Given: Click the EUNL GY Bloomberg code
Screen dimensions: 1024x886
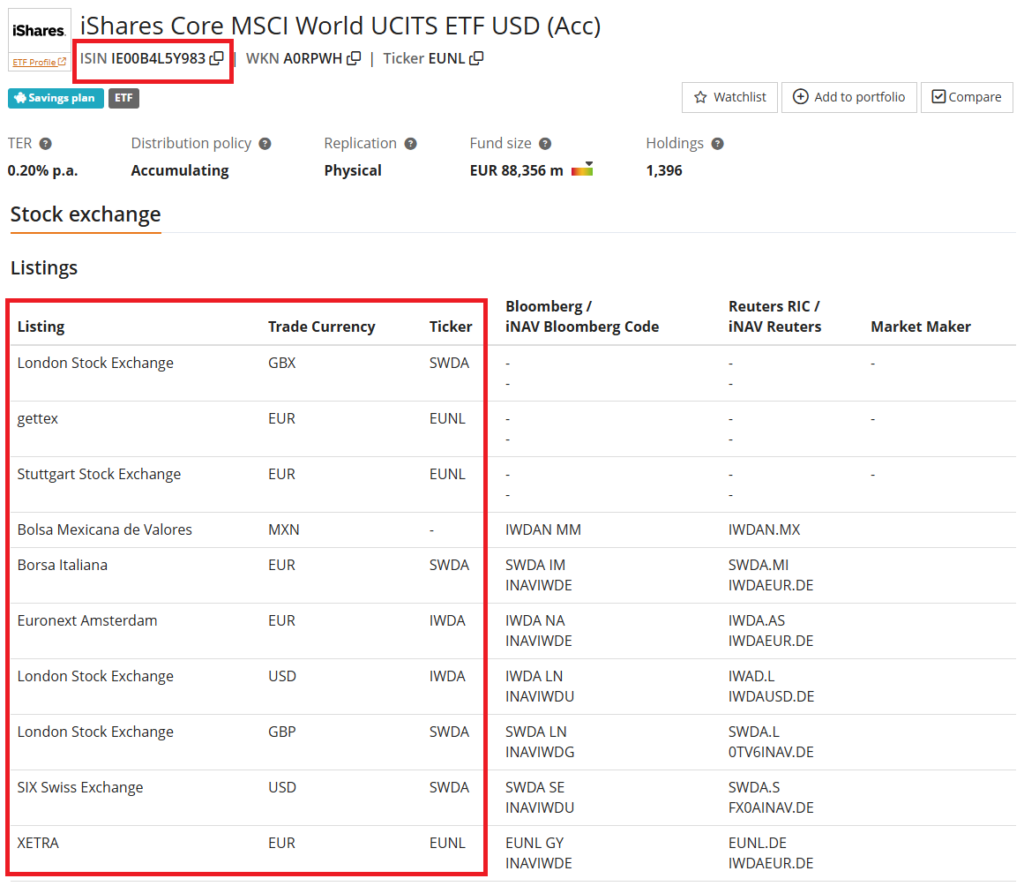Looking at the screenshot, I should click(534, 843).
